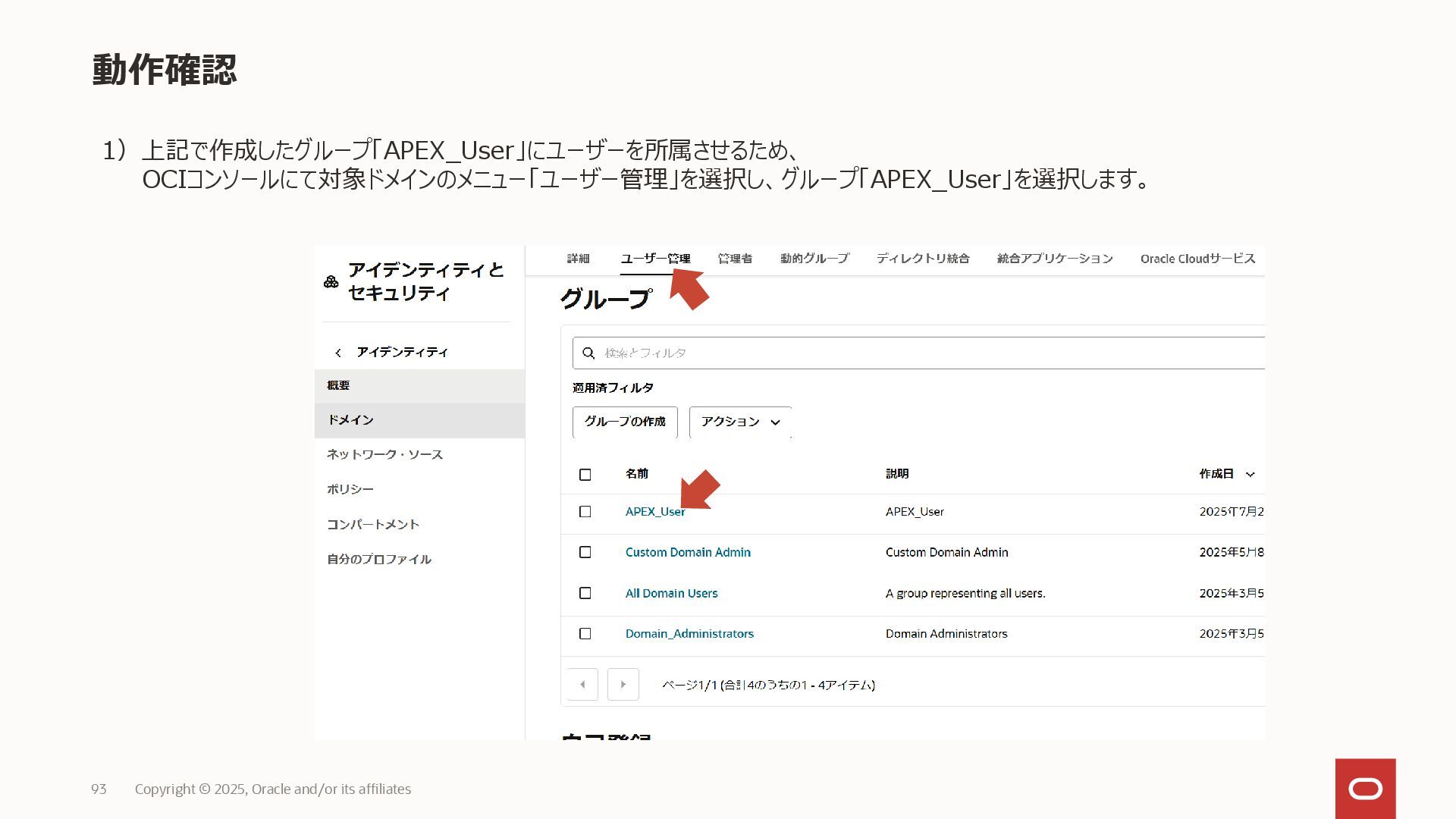This screenshot has width=1456, height=819.
Task: Open the アクション dropdown menu
Action: [740, 422]
